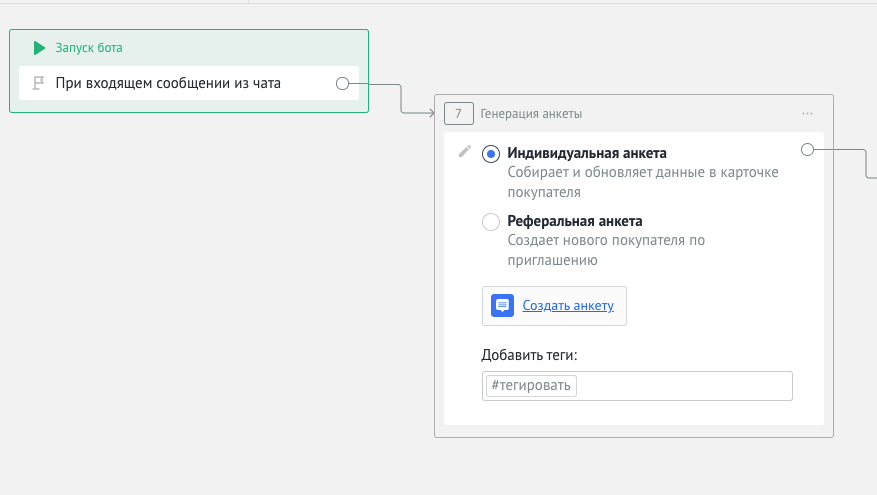Click the #тегировать tag chip
Viewport: 877px width, 495px height.
point(531,386)
